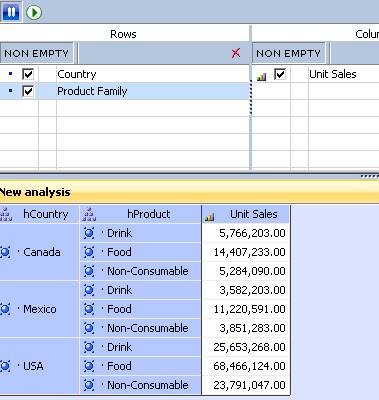Click the Drink member icon under Canada

pos(89,233)
